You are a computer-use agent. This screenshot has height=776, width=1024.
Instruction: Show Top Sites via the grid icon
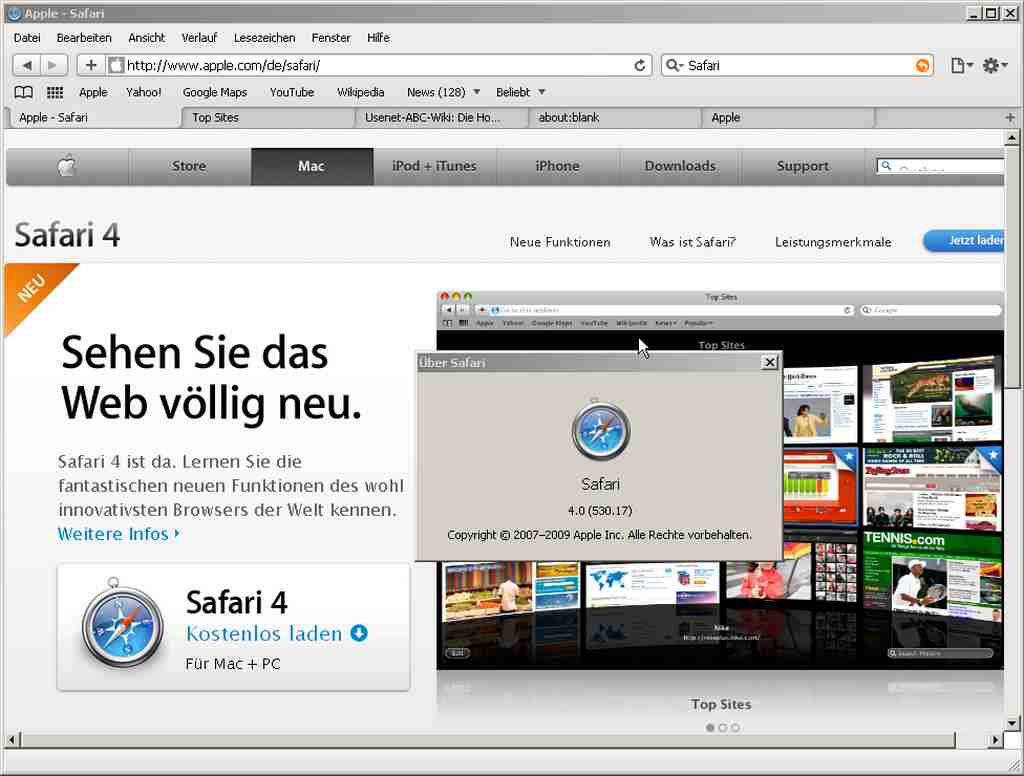pos(55,92)
